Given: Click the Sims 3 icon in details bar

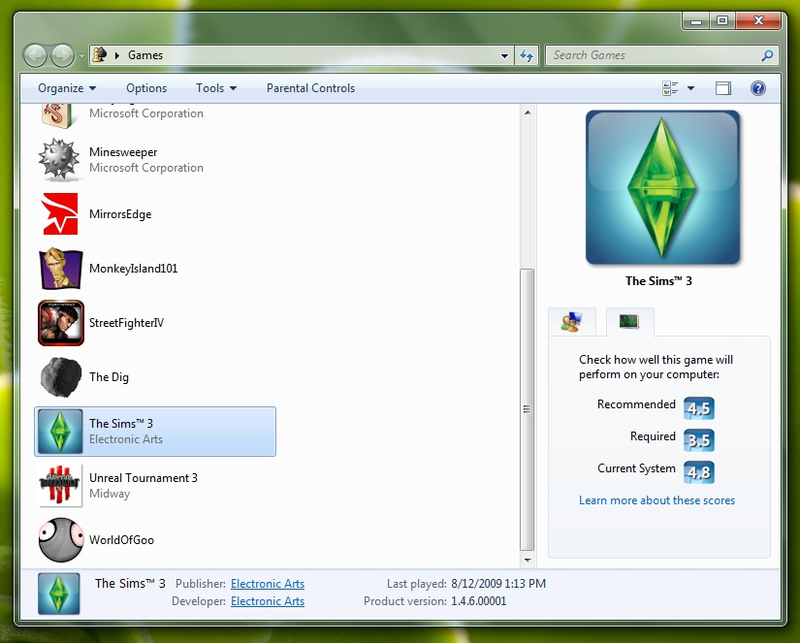Looking at the screenshot, I should click(59, 593).
